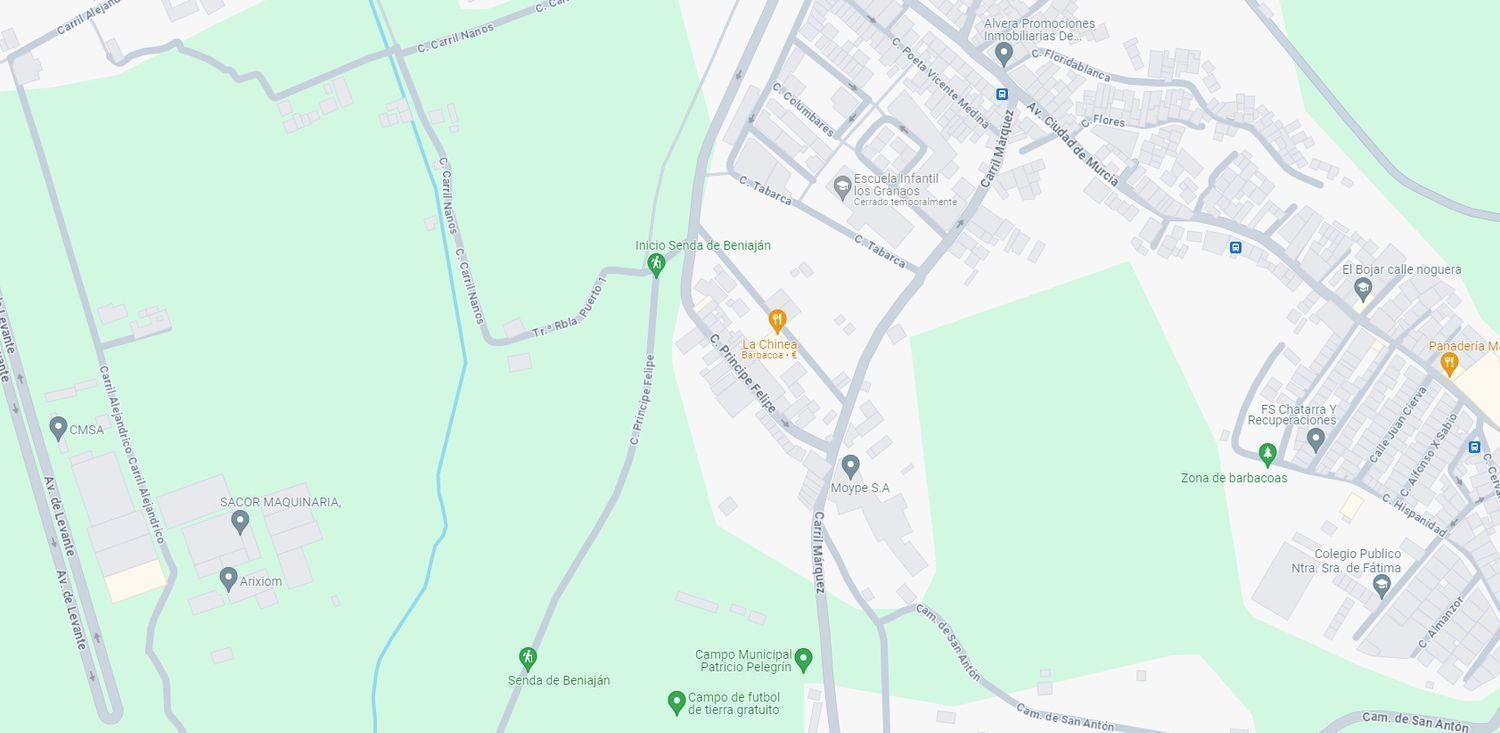The height and width of the screenshot is (733, 1500).
Task: Click the Colegio Publico Ntra. Sra. de Fátima marker
Action: [1382, 587]
